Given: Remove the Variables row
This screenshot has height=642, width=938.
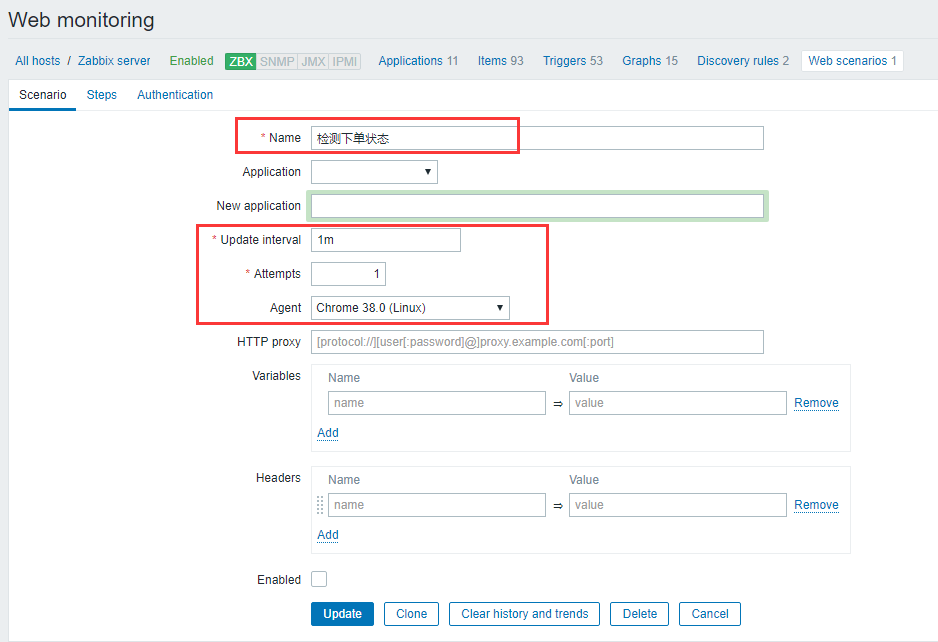Looking at the screenshot, I should point(816,403).
